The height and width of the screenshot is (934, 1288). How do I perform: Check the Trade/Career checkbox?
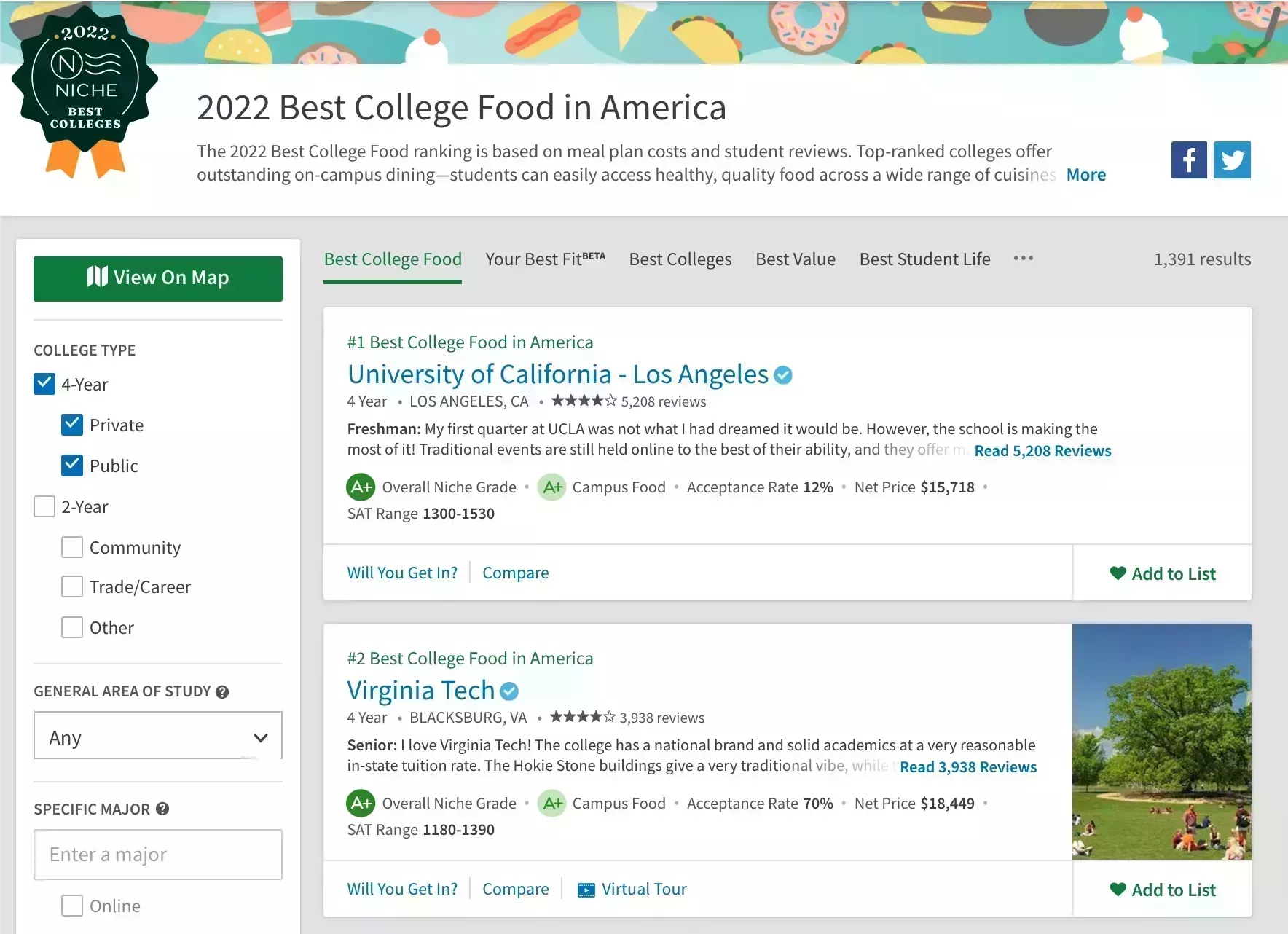pyautogui.click(x=72, y=586)
